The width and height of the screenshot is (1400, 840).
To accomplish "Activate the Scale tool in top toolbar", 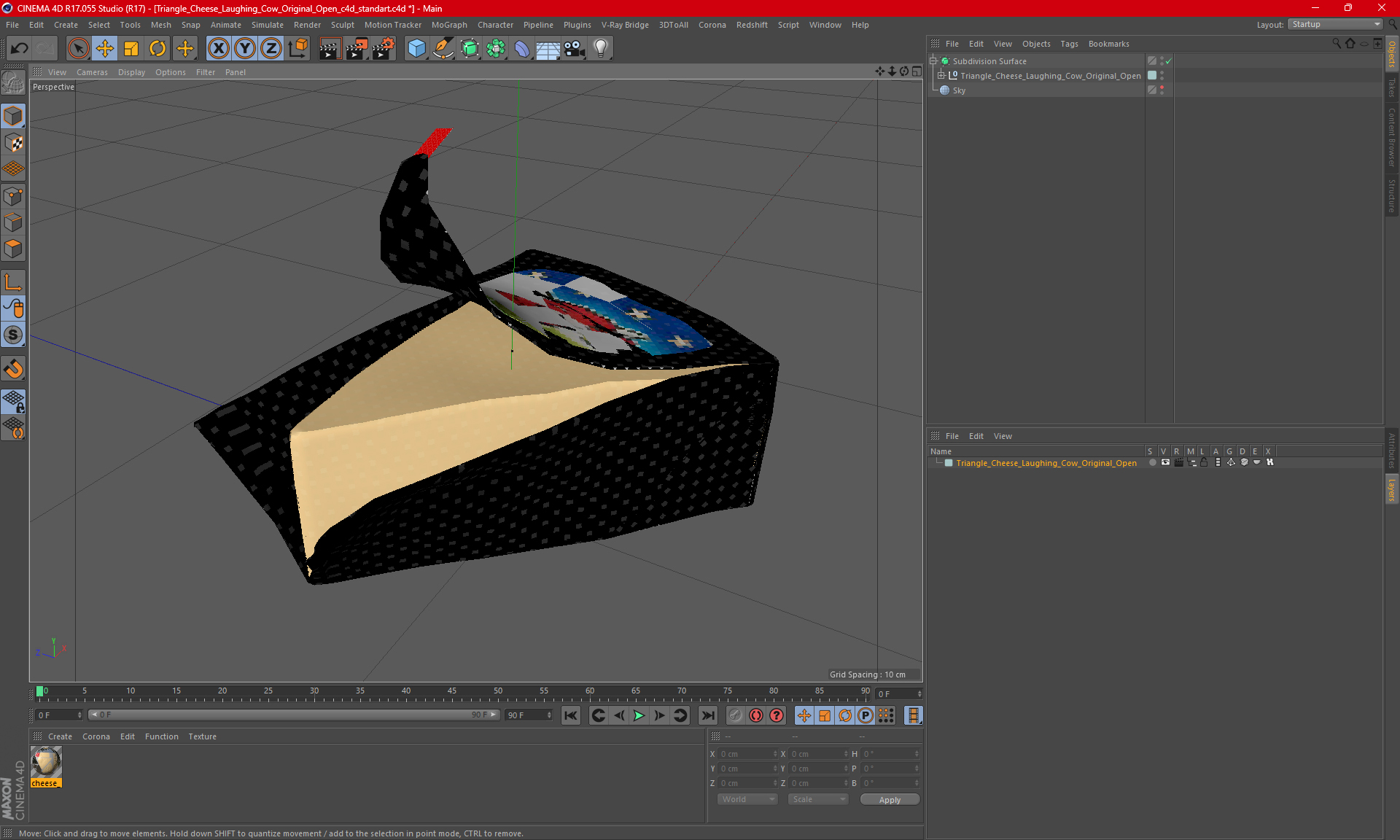I will [x=131, y=49].
